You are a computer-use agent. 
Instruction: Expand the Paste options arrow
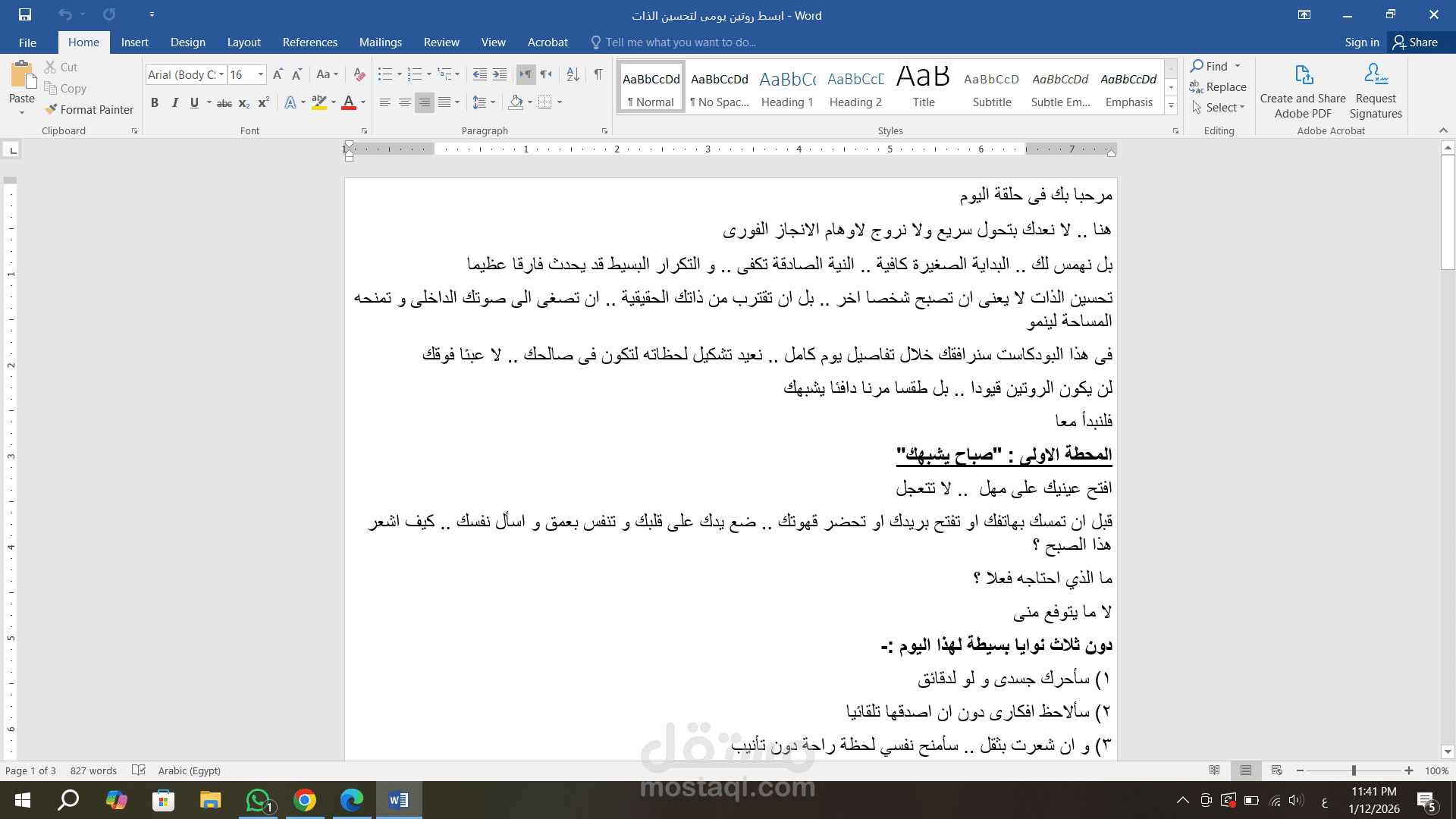(x=22, y=112)
